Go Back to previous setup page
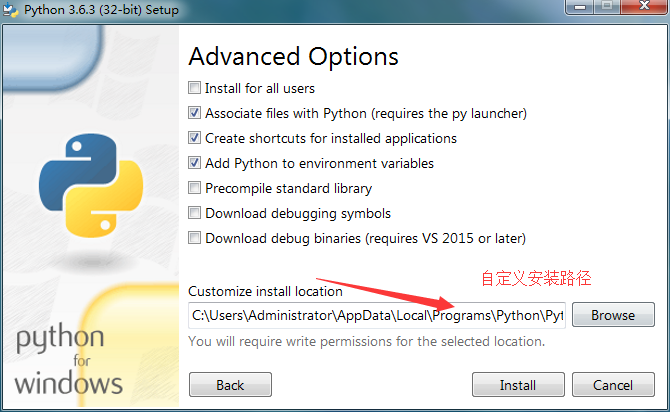Viewport: 670px width, 412px height. (230, 385)
